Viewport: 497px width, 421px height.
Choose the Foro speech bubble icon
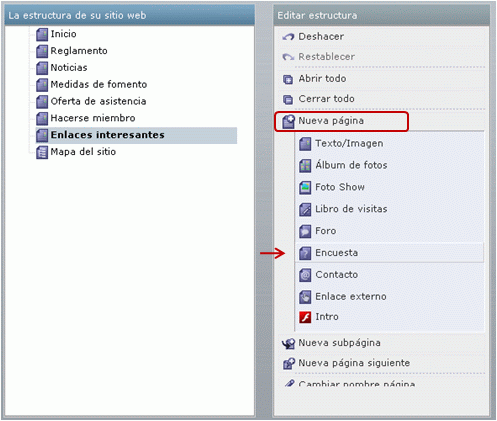(305, 231)
